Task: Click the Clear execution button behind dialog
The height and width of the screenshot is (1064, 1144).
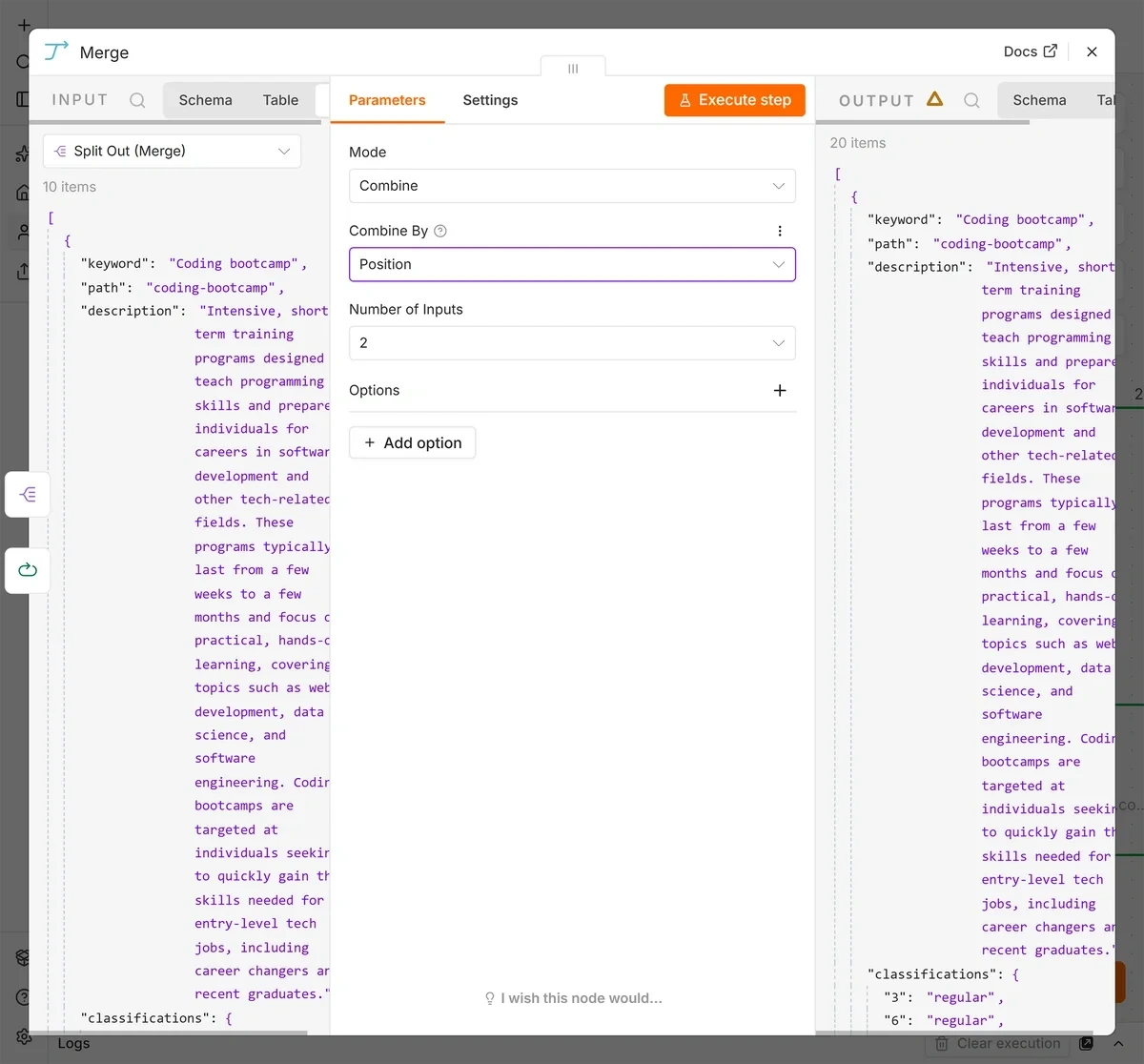Action: pyautogui.click(x=998, y=1043)
